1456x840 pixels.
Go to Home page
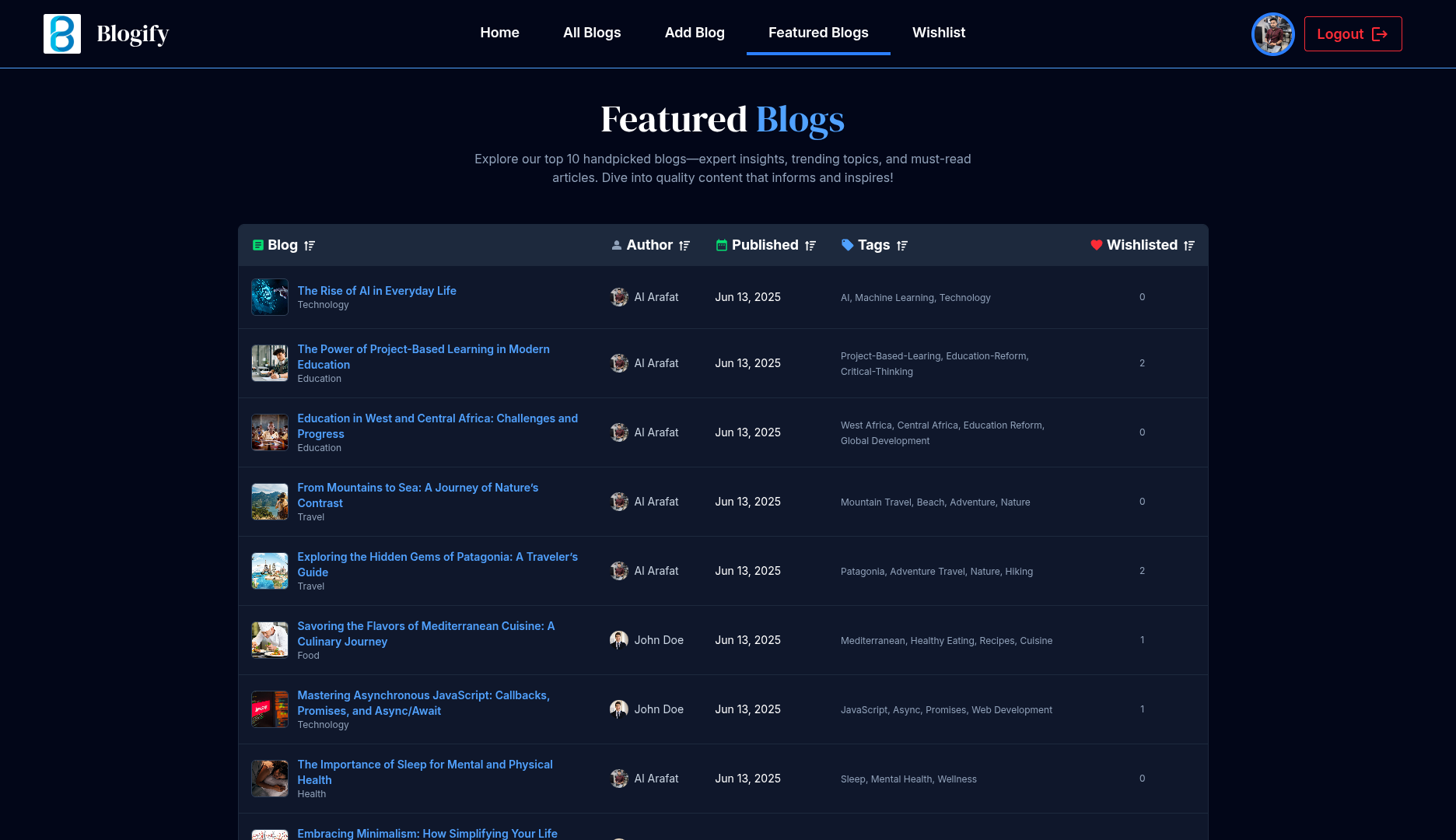coord(499,33)
